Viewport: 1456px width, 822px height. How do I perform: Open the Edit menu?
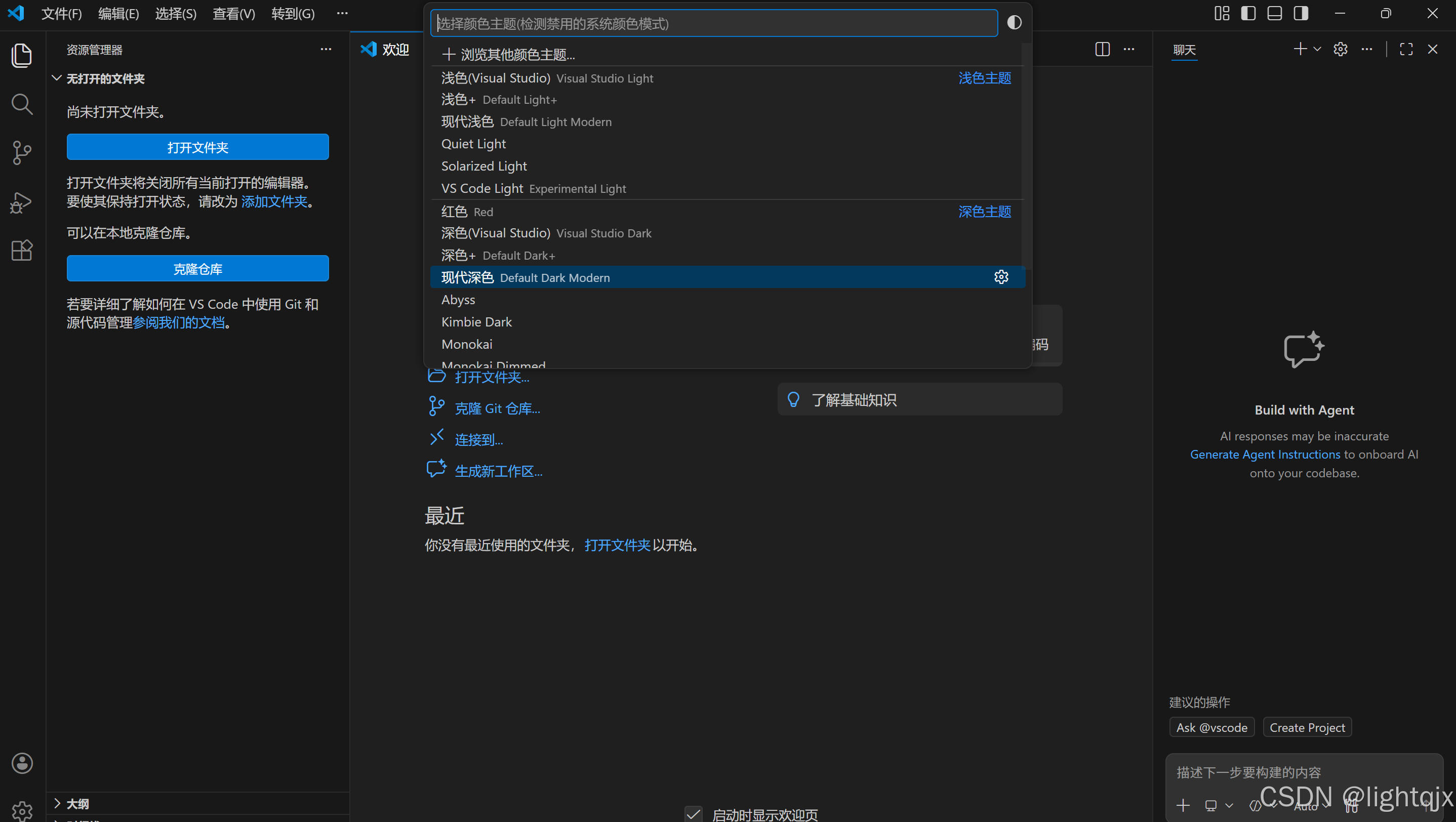tap(118, 14)
